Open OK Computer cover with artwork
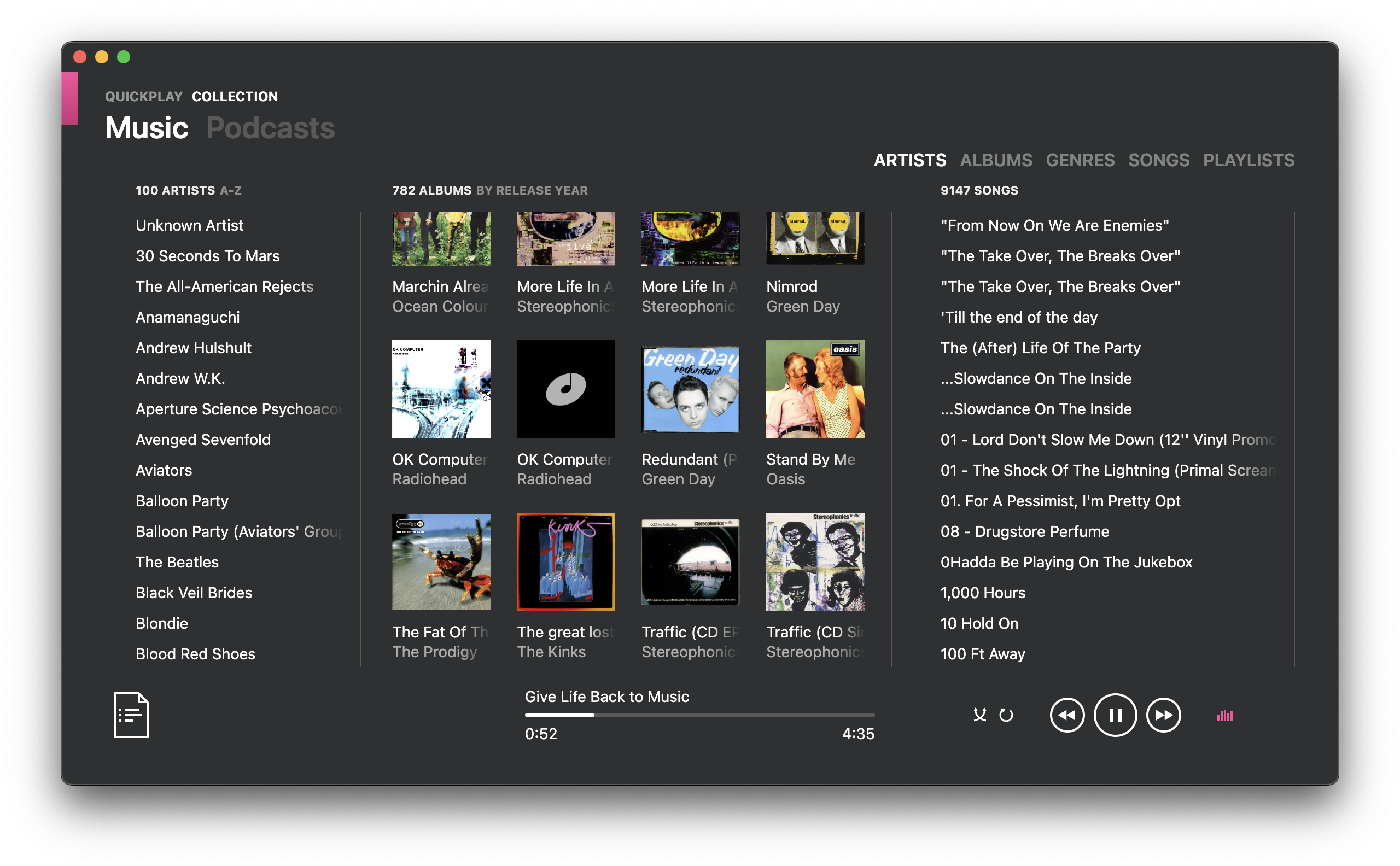 [441, 389]
